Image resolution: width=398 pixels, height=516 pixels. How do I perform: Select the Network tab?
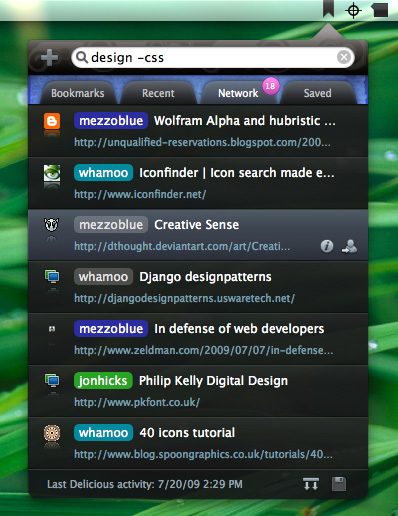(238, 93)
